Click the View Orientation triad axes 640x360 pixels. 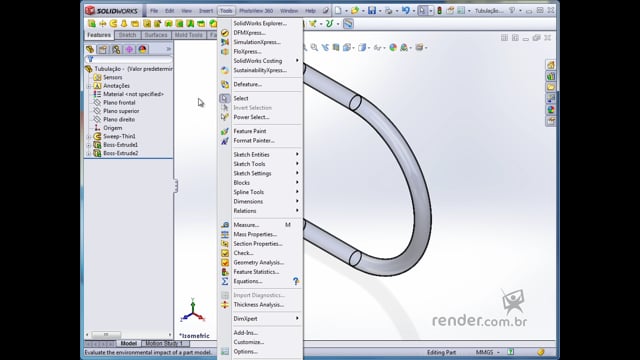click(x=192, y=311)
